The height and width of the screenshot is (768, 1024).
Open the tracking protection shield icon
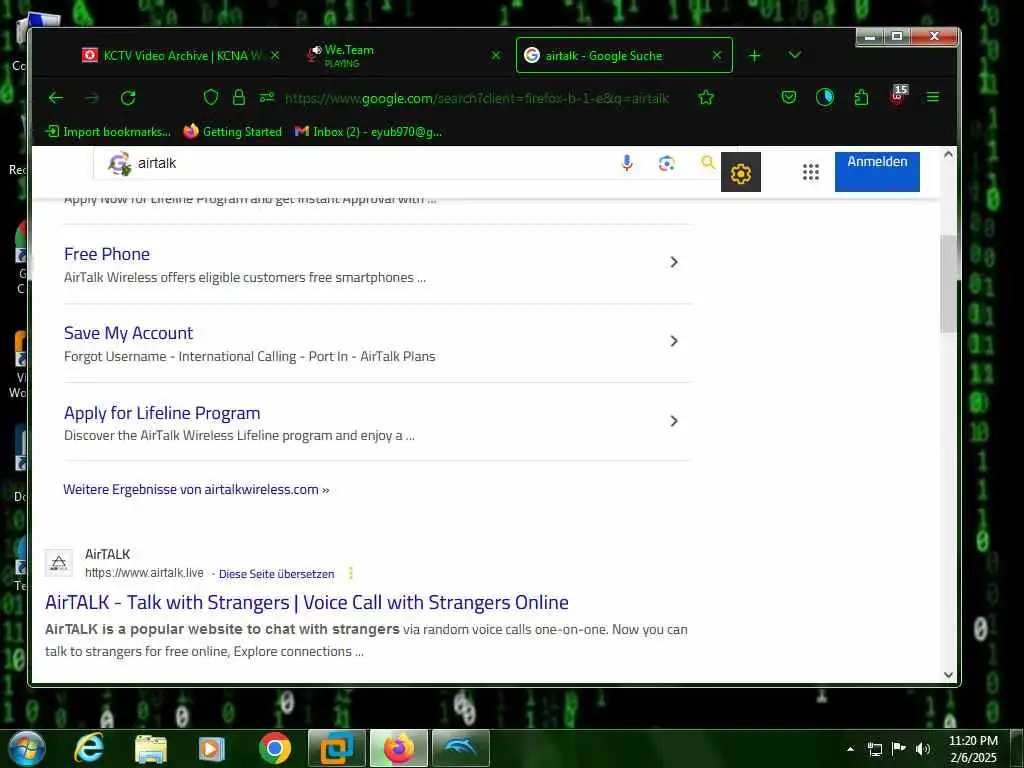(x=210, y=97)
